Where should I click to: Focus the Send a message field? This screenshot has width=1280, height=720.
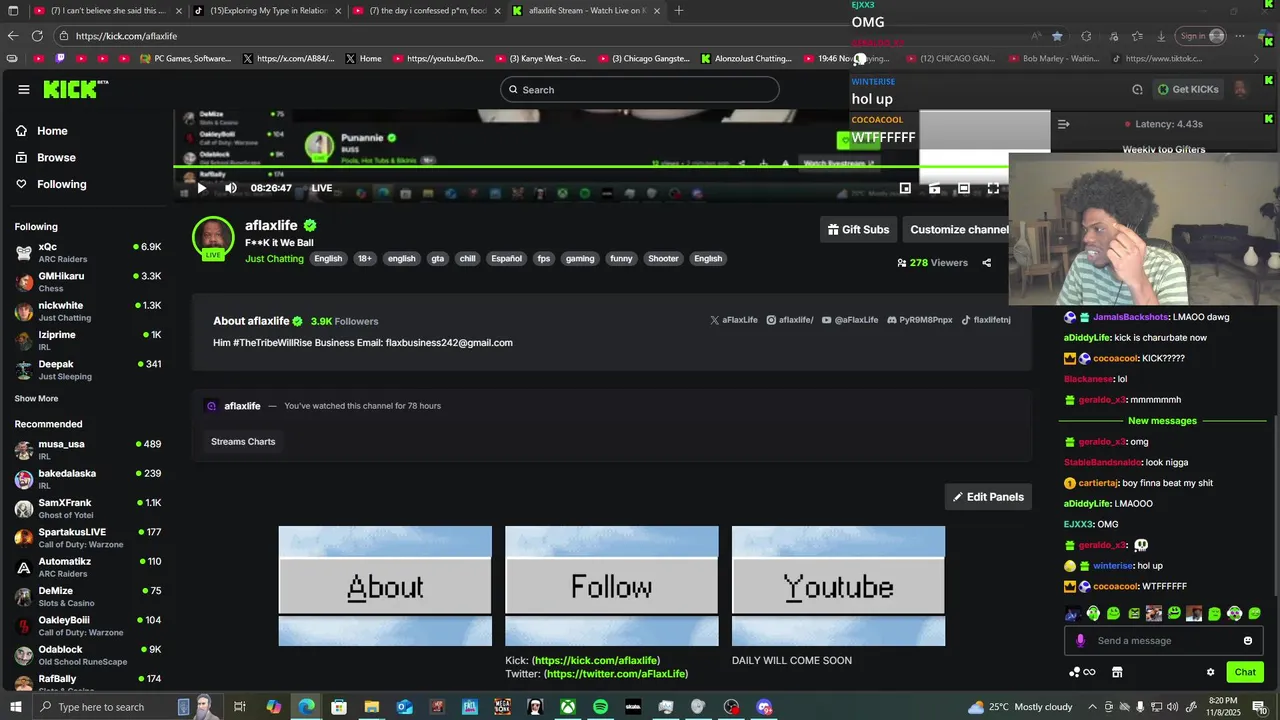pyautogui.click(x=1165, y=641)
